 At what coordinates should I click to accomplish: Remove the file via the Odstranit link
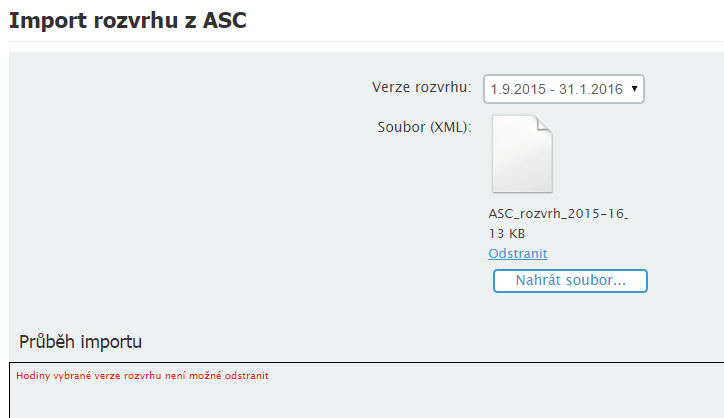pos(518,254)
